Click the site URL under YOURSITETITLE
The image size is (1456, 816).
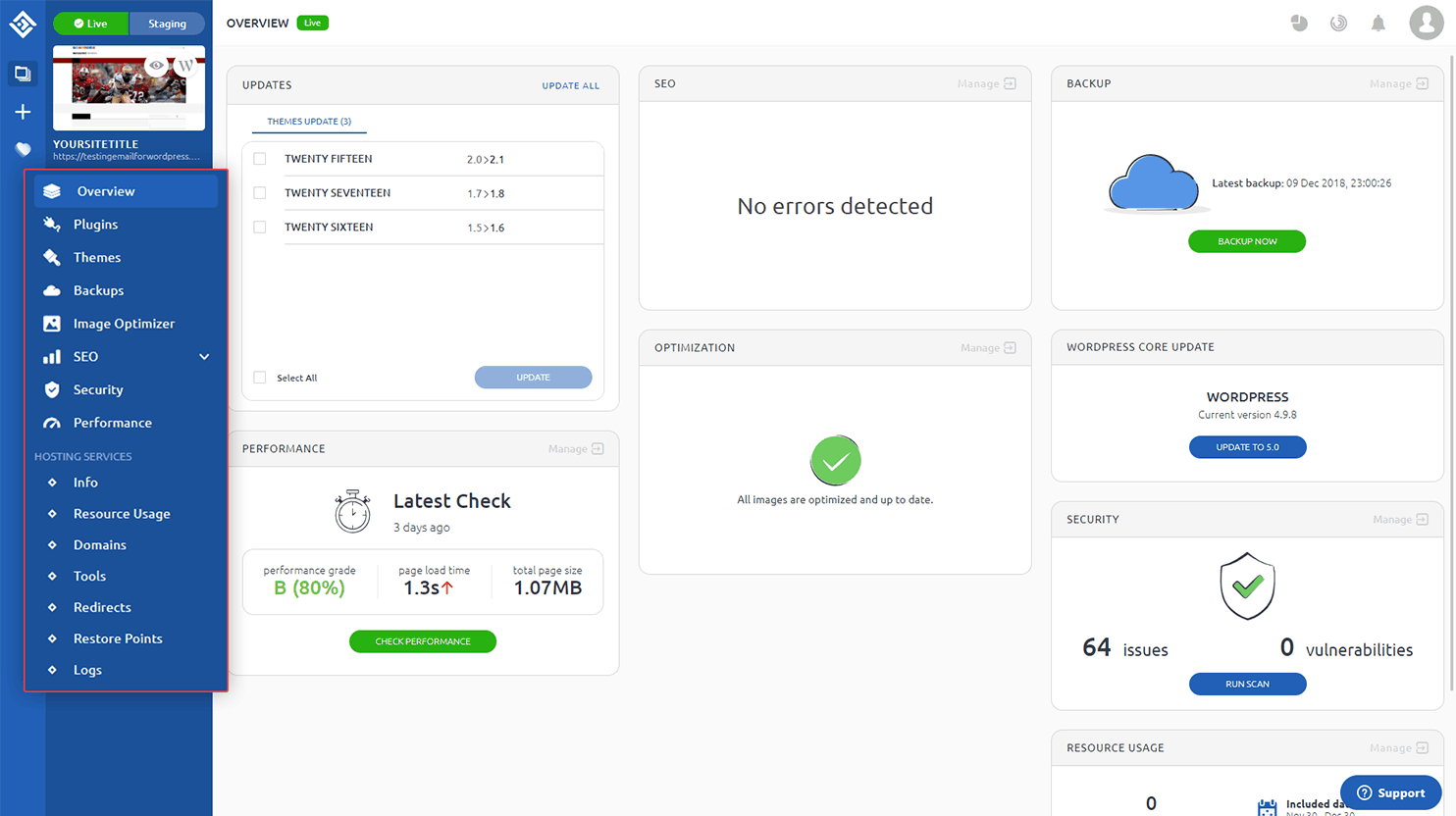(126, 156)
